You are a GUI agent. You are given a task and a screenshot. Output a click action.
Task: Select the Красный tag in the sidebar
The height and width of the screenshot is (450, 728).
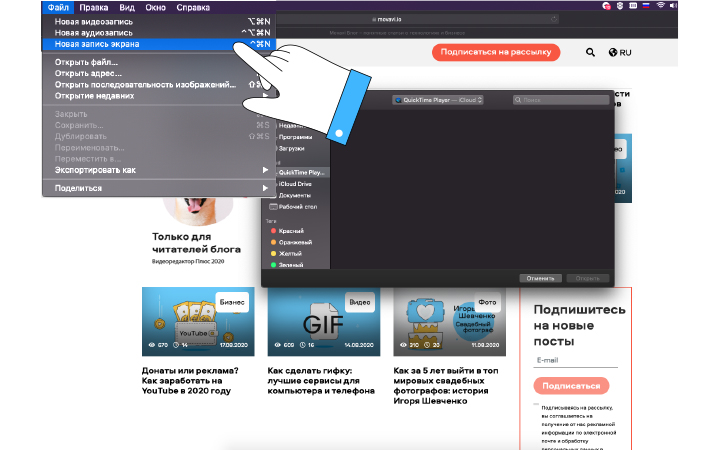[284, 231]
